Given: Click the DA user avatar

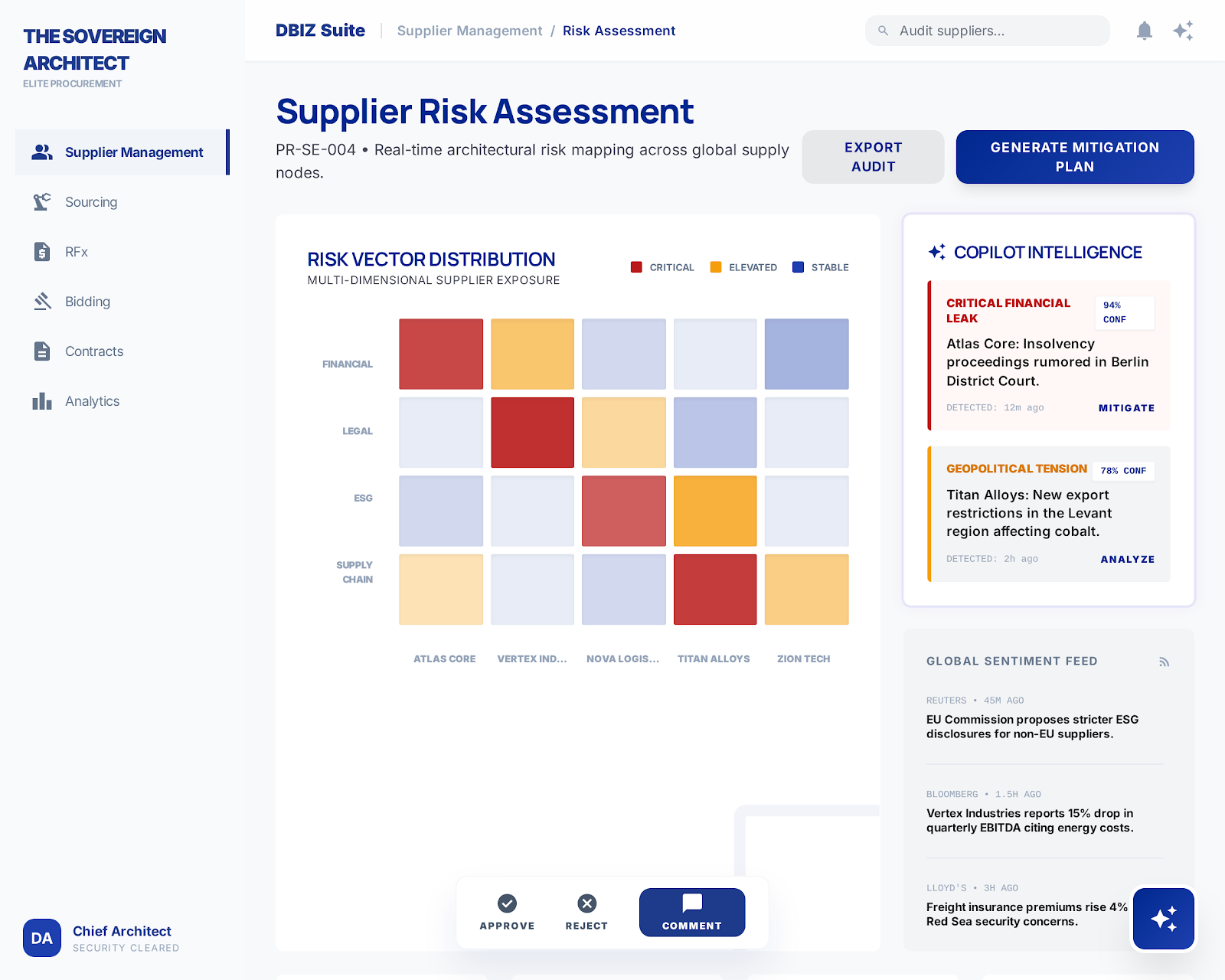Looking at the screenshot, I should (42, 938).
